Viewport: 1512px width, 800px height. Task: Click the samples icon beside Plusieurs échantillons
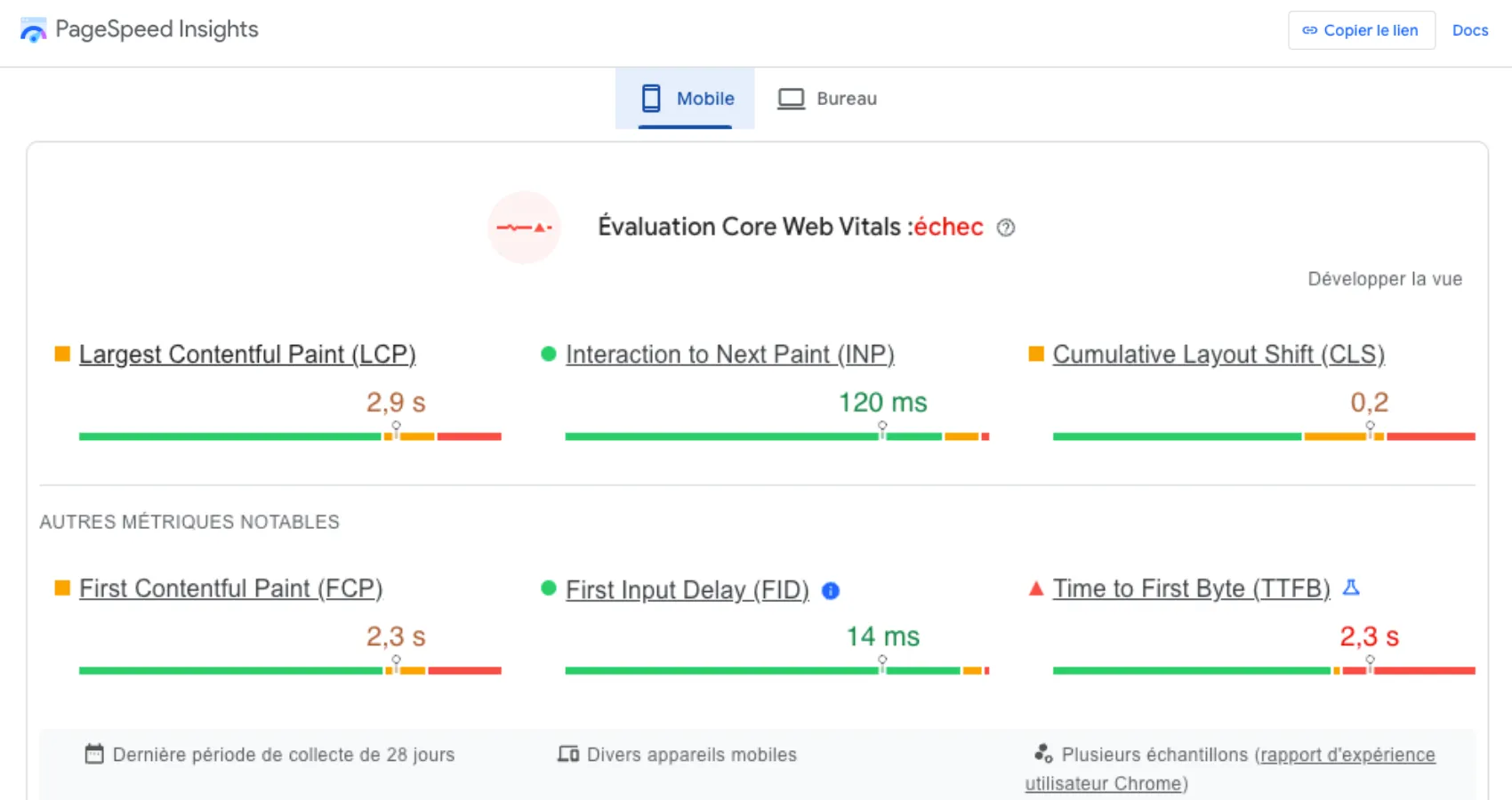[1042, 753]
